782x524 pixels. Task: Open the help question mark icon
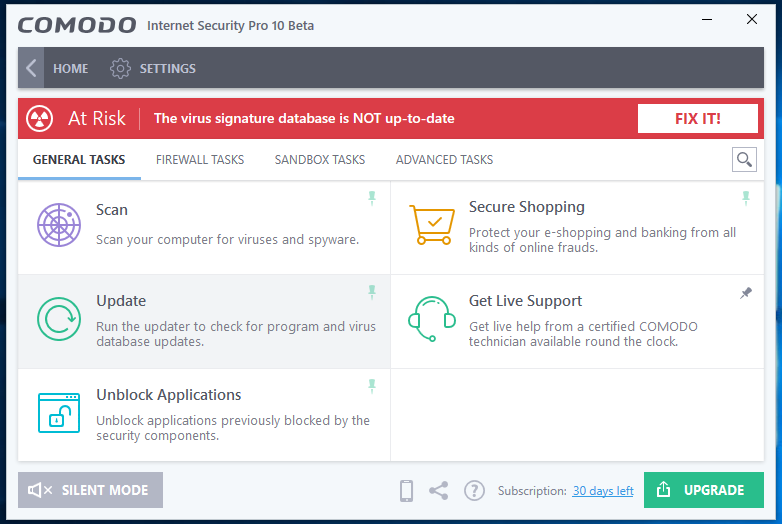coord(474,491)
